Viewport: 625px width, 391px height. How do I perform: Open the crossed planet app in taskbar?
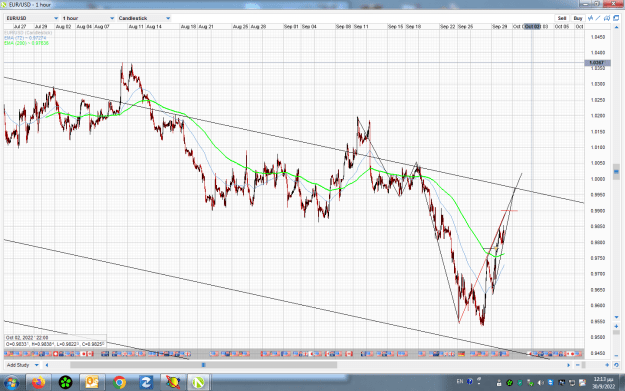(173, 383)
